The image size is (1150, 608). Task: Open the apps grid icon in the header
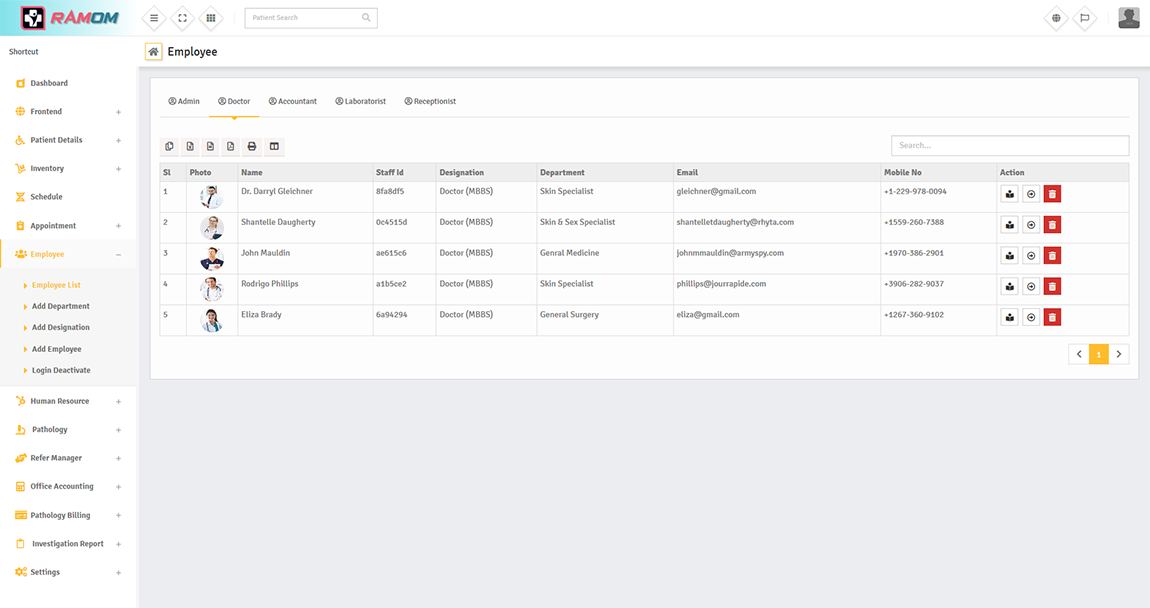tap(210, 18)
